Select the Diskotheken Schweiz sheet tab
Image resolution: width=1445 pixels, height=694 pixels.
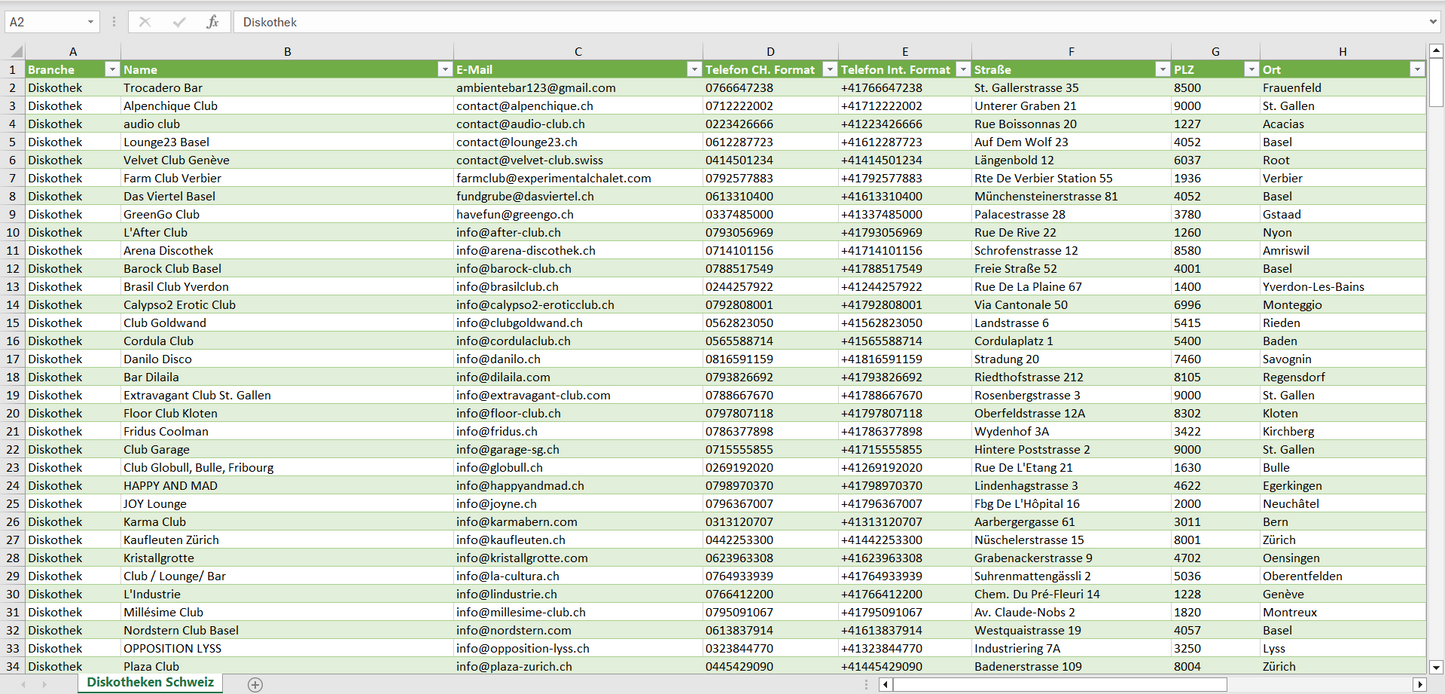coord(150,683)
